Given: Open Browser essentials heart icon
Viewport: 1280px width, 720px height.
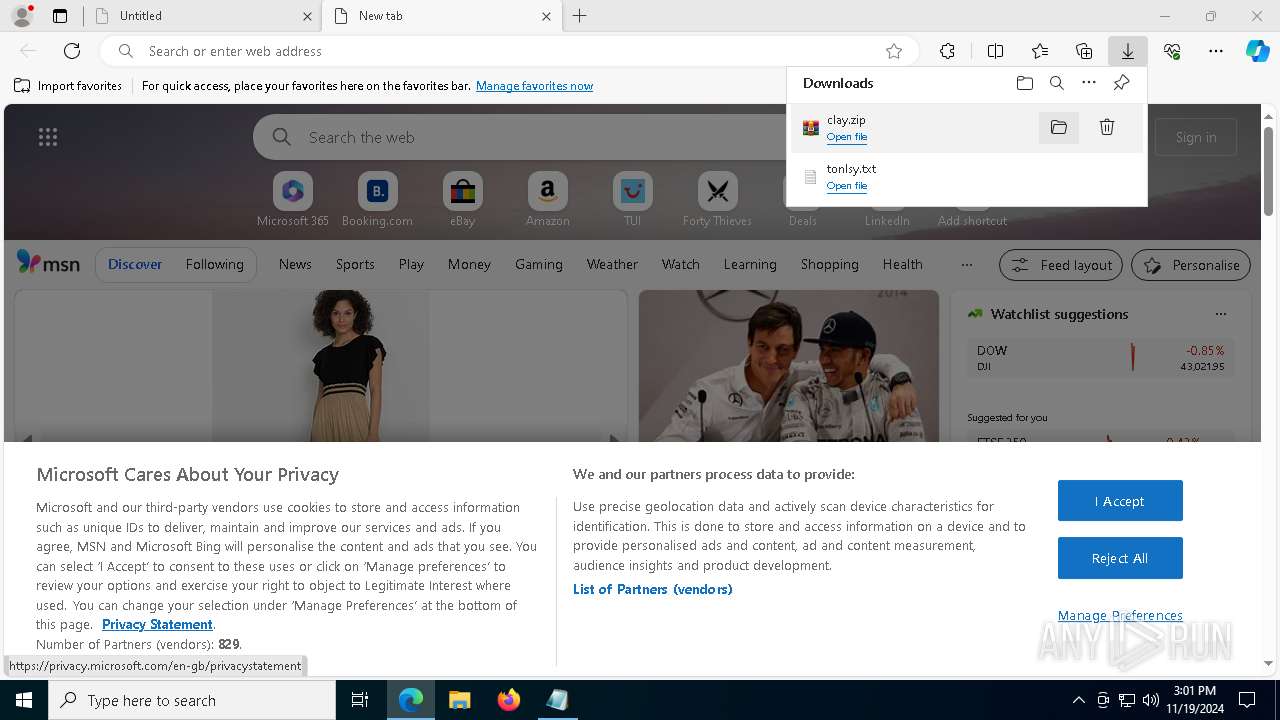Looking at the screenshot, I should pos(1172,51).
